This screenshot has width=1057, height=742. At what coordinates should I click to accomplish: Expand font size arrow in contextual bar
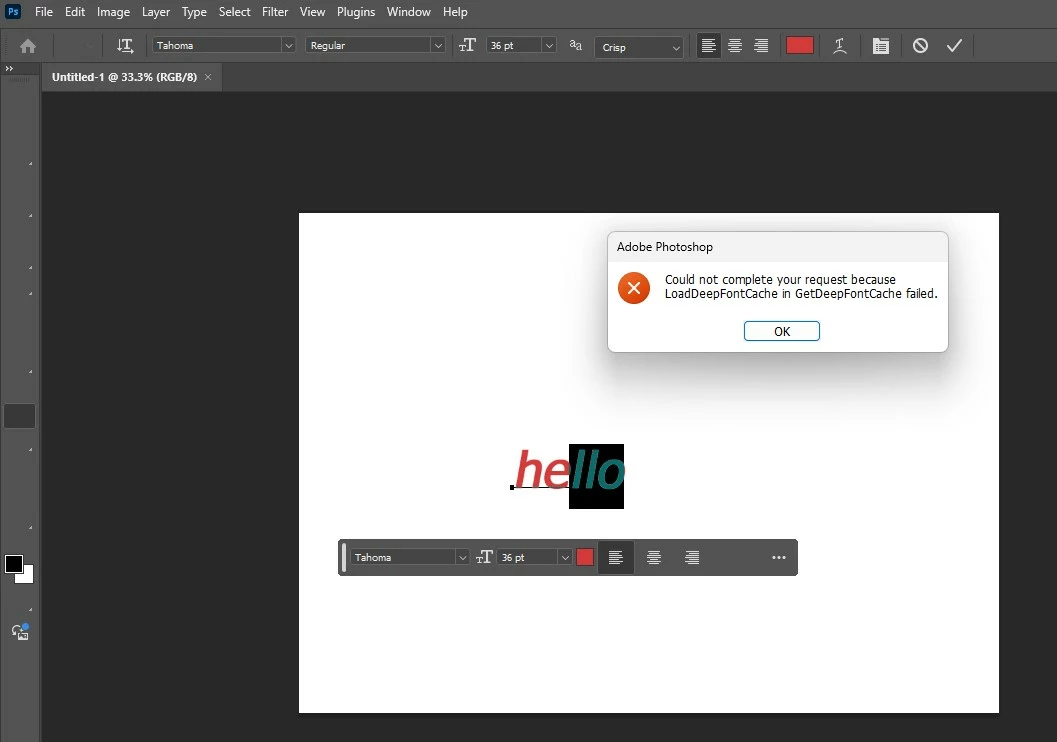pos(565,557)
